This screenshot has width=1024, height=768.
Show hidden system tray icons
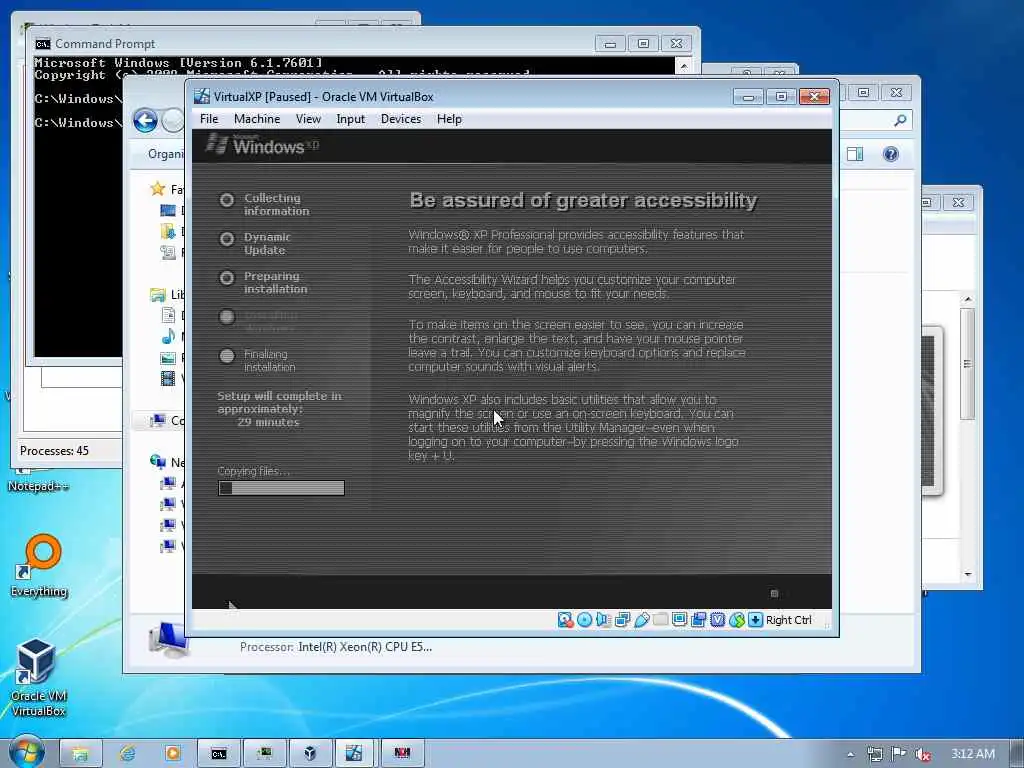pyautogui.click(x=850, y=754)
